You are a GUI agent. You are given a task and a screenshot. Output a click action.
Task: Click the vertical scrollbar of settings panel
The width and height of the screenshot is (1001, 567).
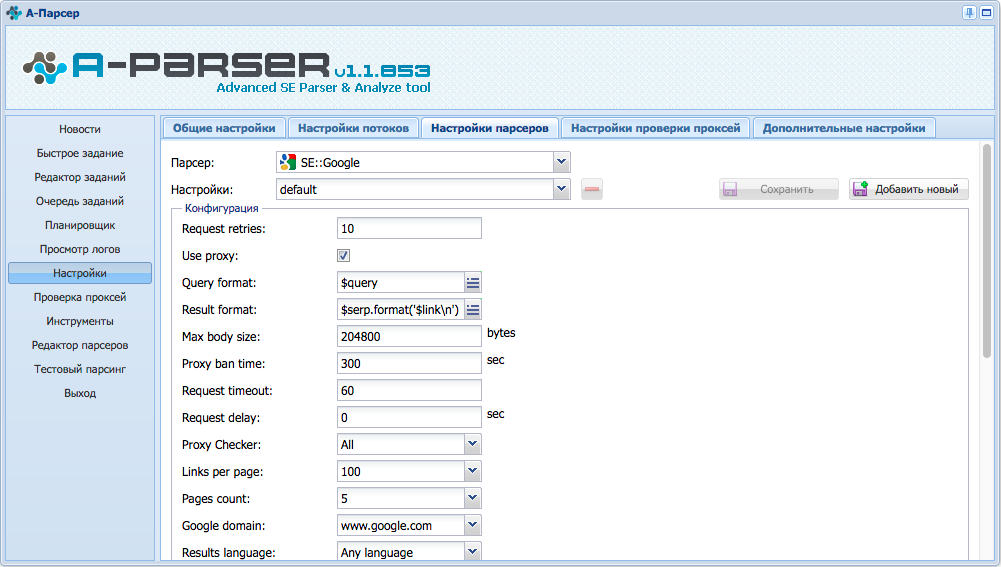(x=987, y=250)
